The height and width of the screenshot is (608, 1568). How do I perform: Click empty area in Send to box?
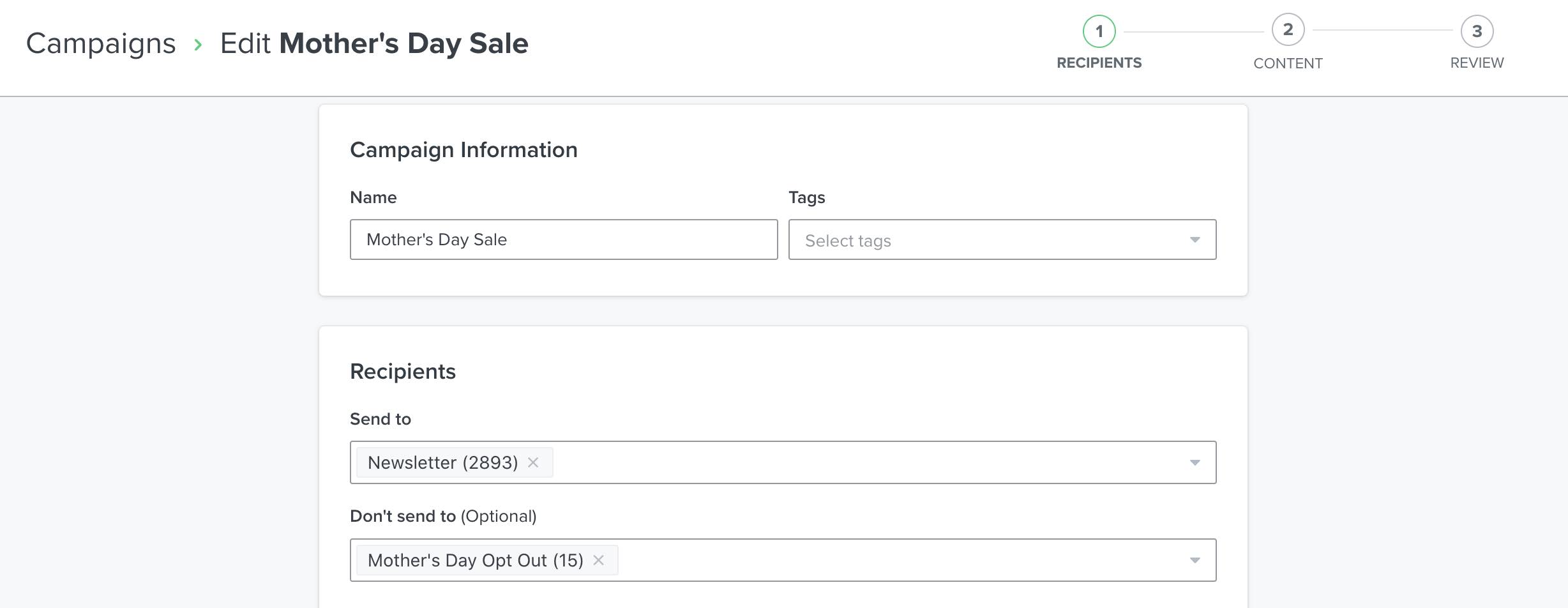(x=862, y=462)
